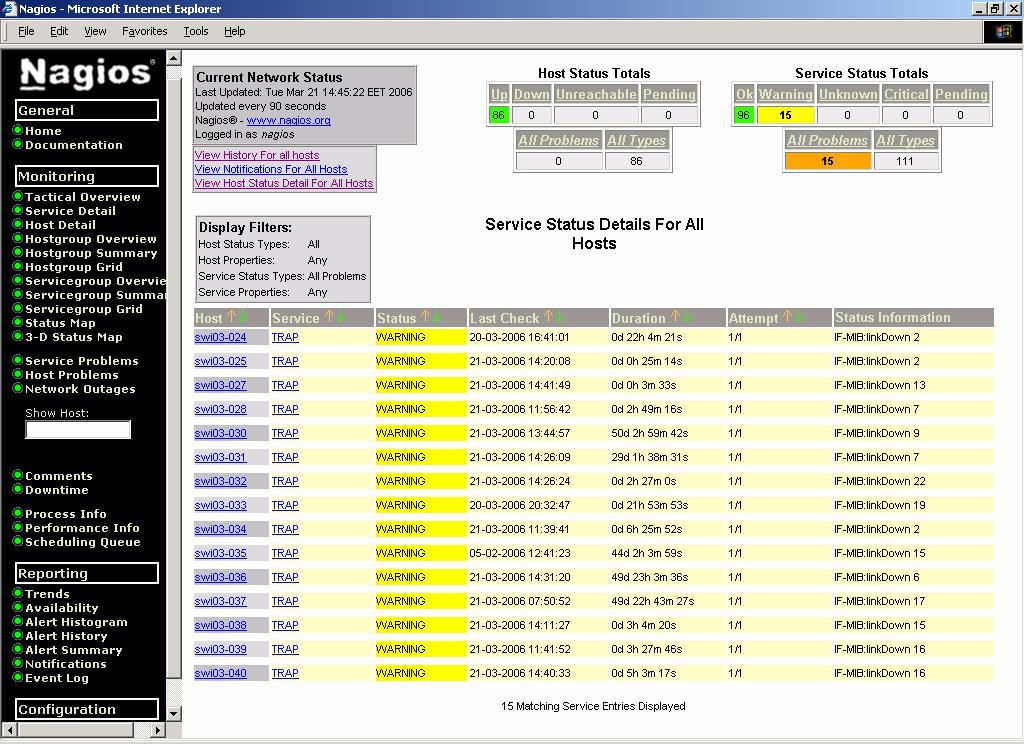
Task: Open the Favorites menu
Action: pyautogui.click(x=144, y=31)
